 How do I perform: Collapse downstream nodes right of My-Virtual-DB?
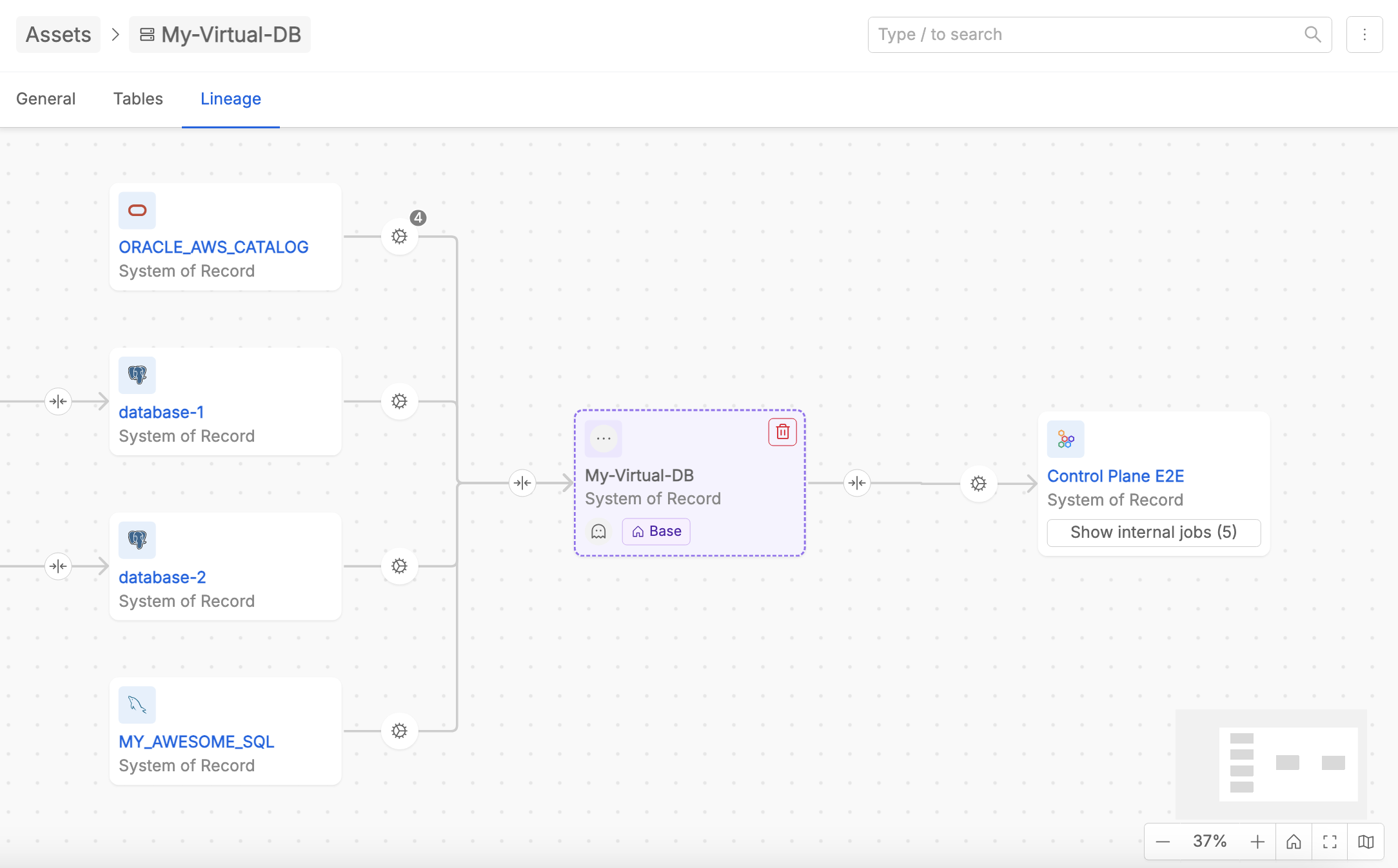857,483
